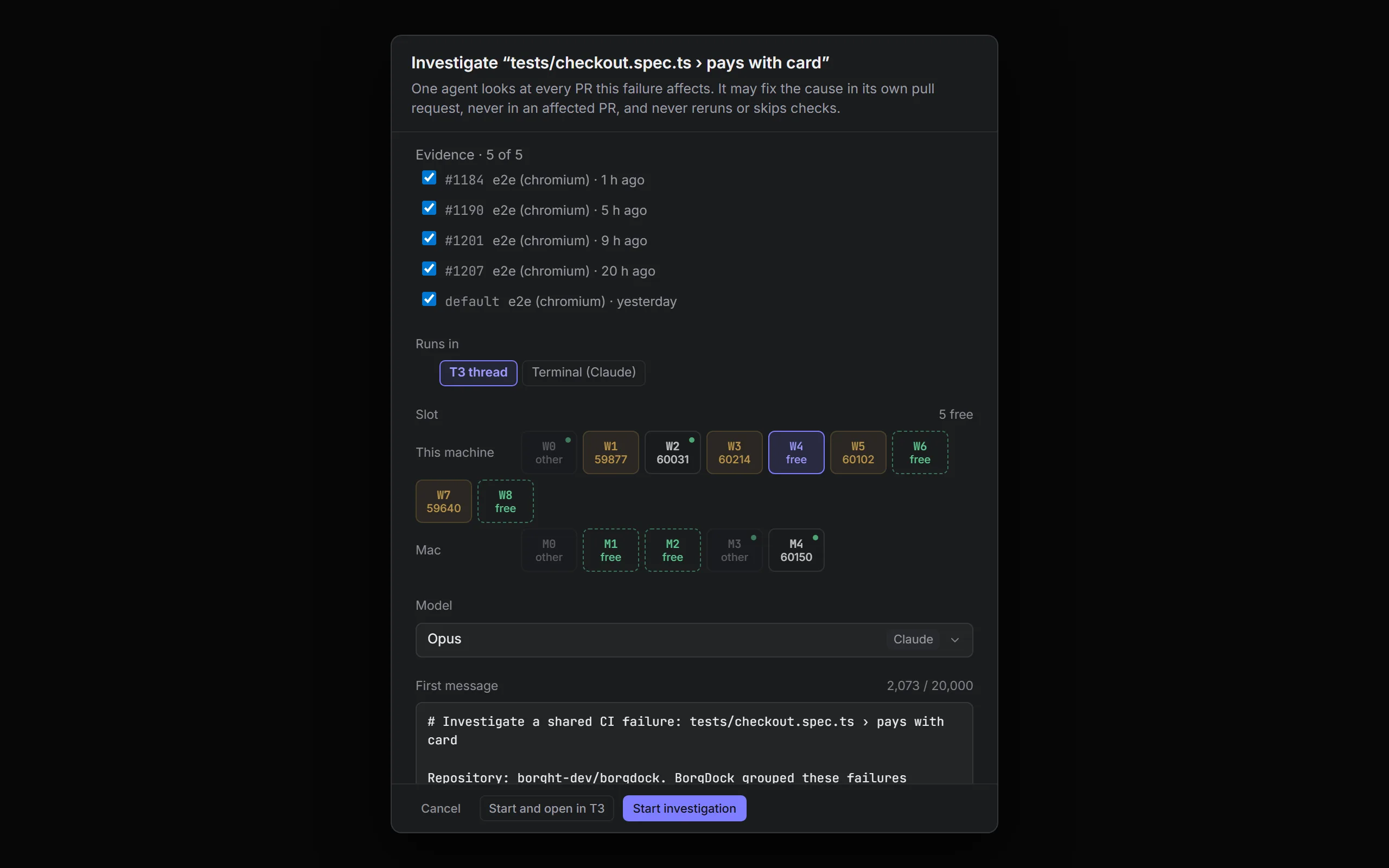Click the 'Claude' provider badge

tap(913, 640)
